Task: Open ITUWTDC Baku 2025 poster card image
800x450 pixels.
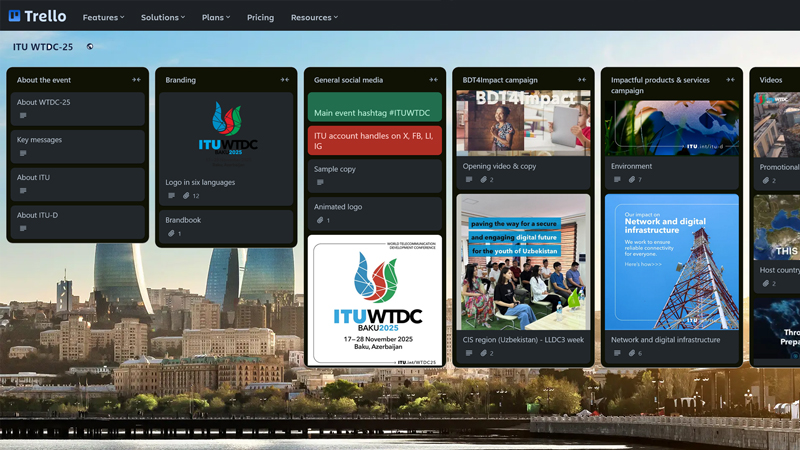Action: click(374, 301)
